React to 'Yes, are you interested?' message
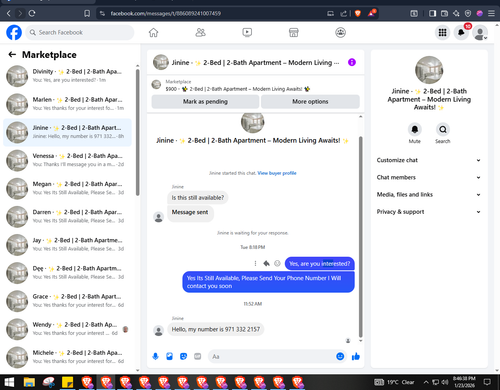The width and height of the screenshot is (500, 390). click(x=277, y=263)
